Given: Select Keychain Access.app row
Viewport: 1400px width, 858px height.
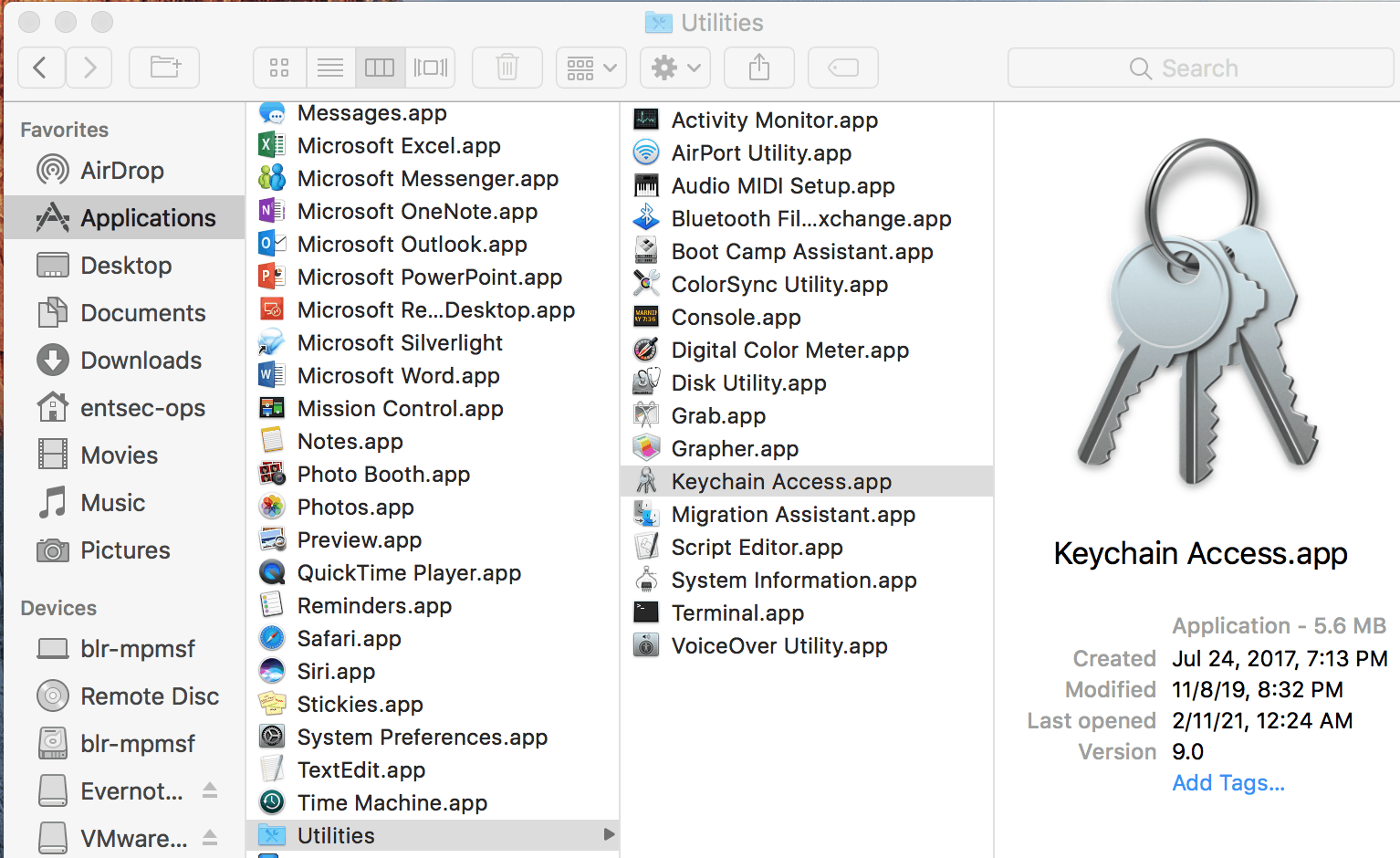Looking at the screenshot, I should (807, 482).
